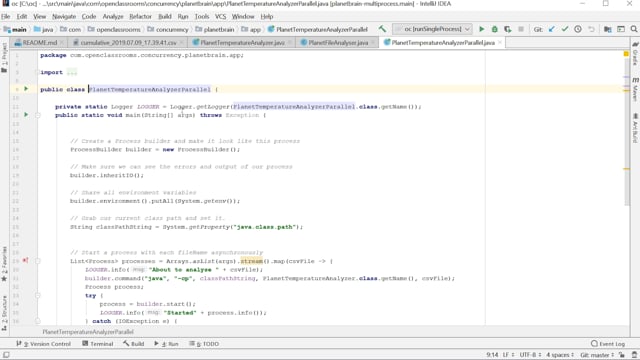Switch to the PlanetFileAnalyser.java tab
Image resolution: width=640 pixels, height=360 pixels.
338,42
